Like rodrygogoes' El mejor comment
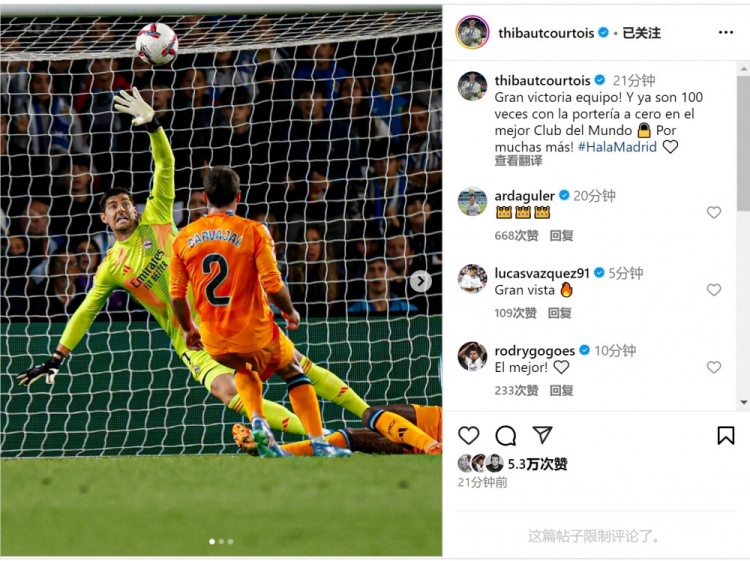Viewport: 750px width, 561px height. click(x=714, y=367)
